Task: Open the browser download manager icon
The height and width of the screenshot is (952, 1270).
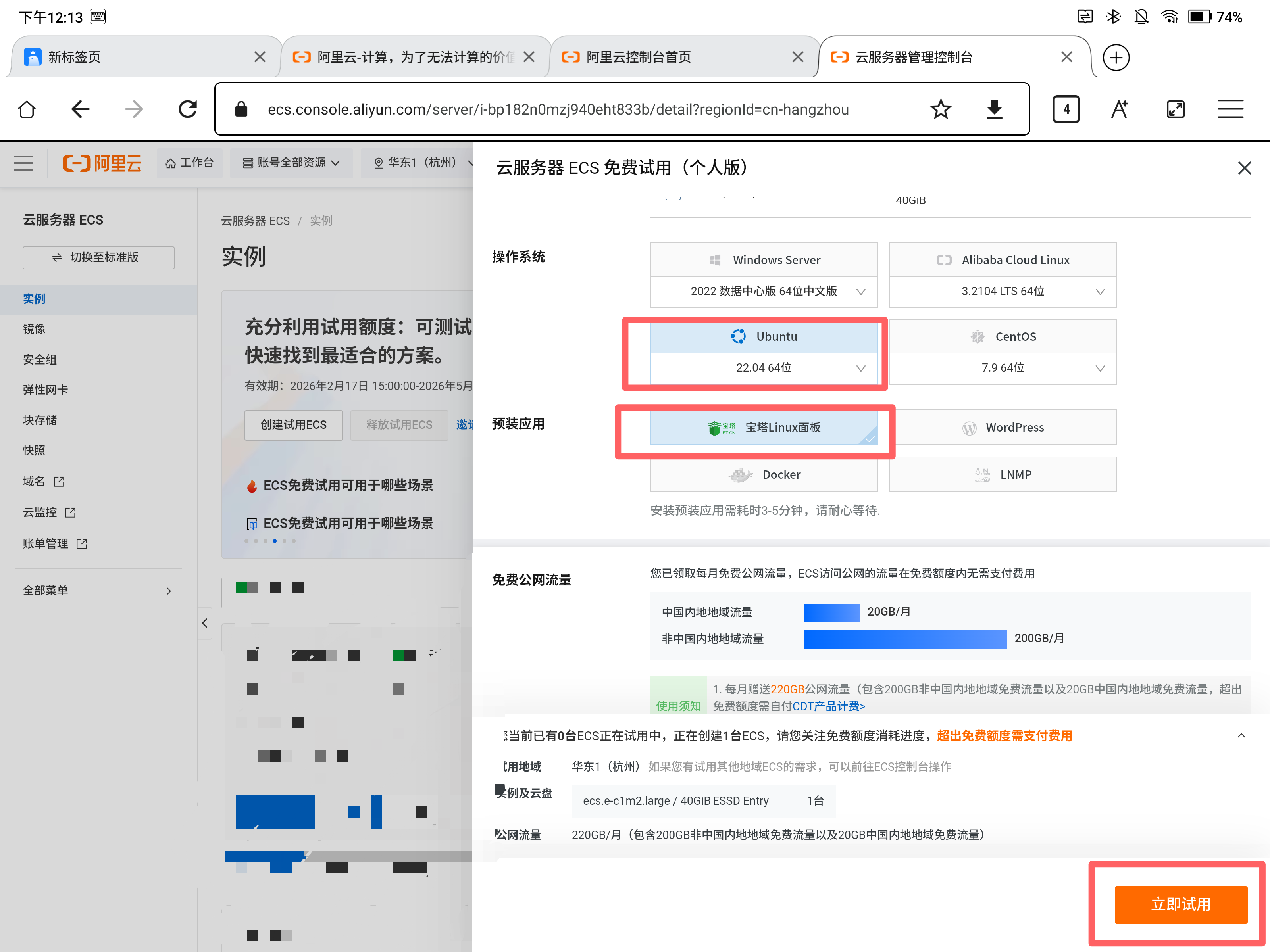Action: [995, 109]
